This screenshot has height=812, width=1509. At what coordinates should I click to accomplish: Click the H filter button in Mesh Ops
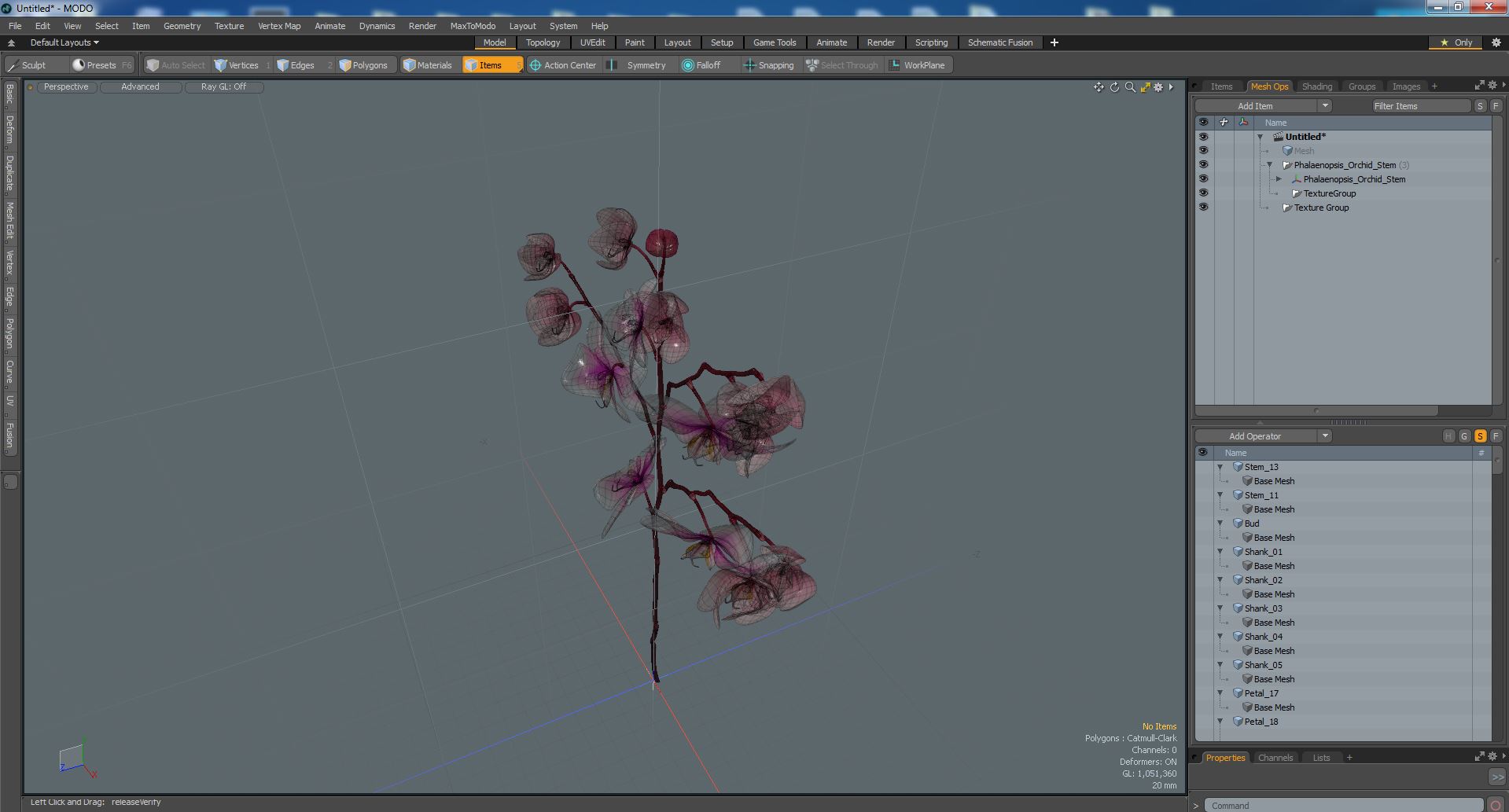[x=1448, y=436]
